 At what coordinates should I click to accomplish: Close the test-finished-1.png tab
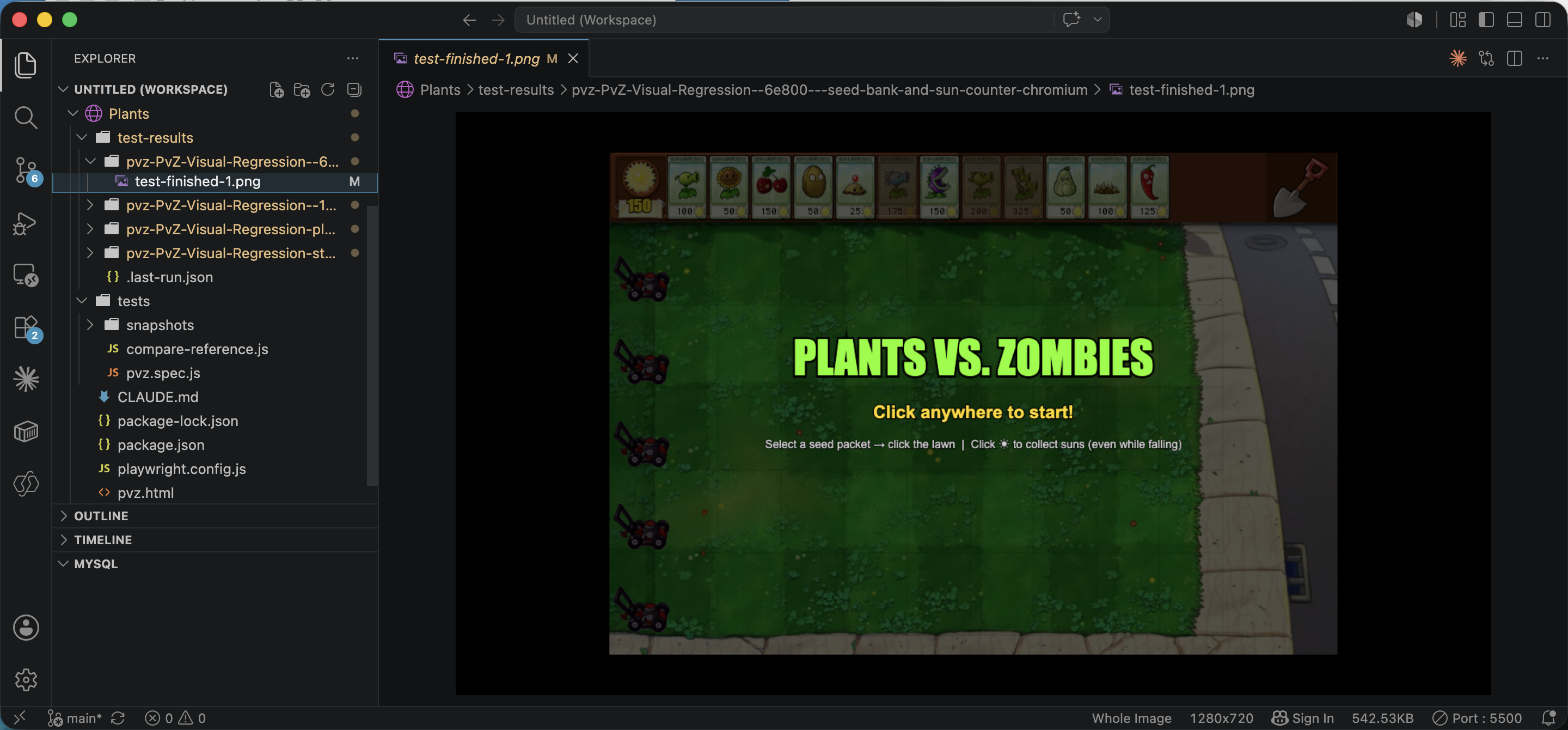(573, 58)
